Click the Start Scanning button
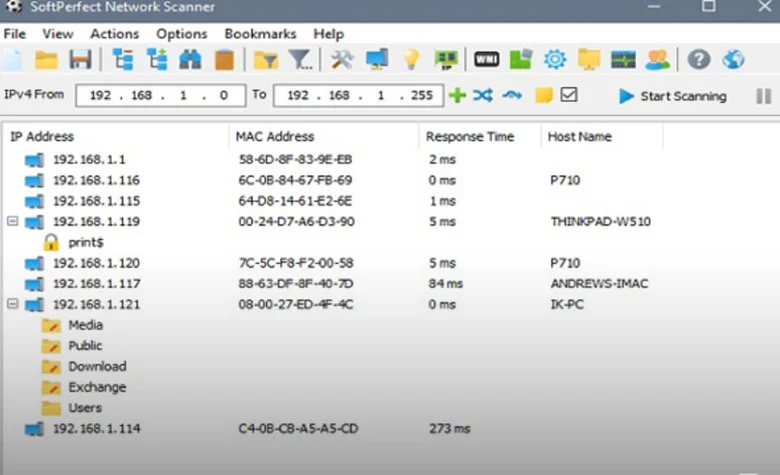This screenshot has height=475, width=780. pyautogui.click(x=673, y=96)
